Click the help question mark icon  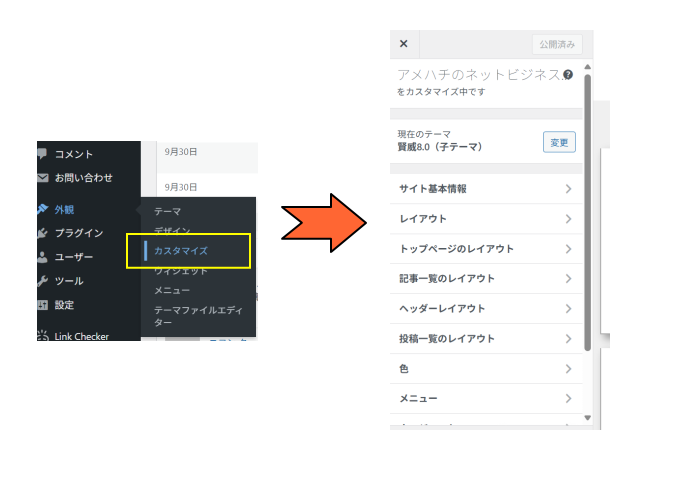pos(568,74)
